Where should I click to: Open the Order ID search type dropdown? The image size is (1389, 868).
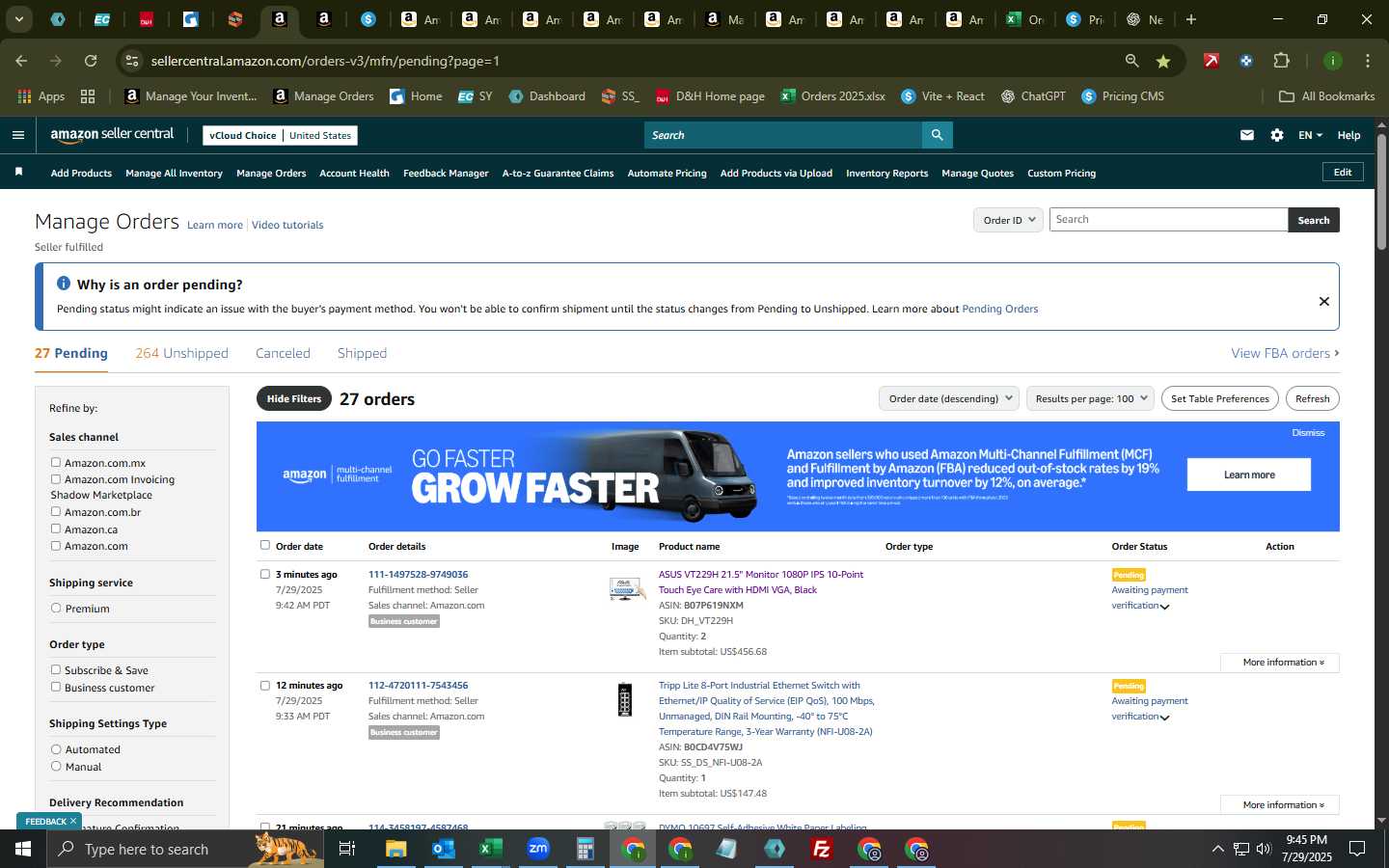pyautogui.click(x=1009, y=220)
